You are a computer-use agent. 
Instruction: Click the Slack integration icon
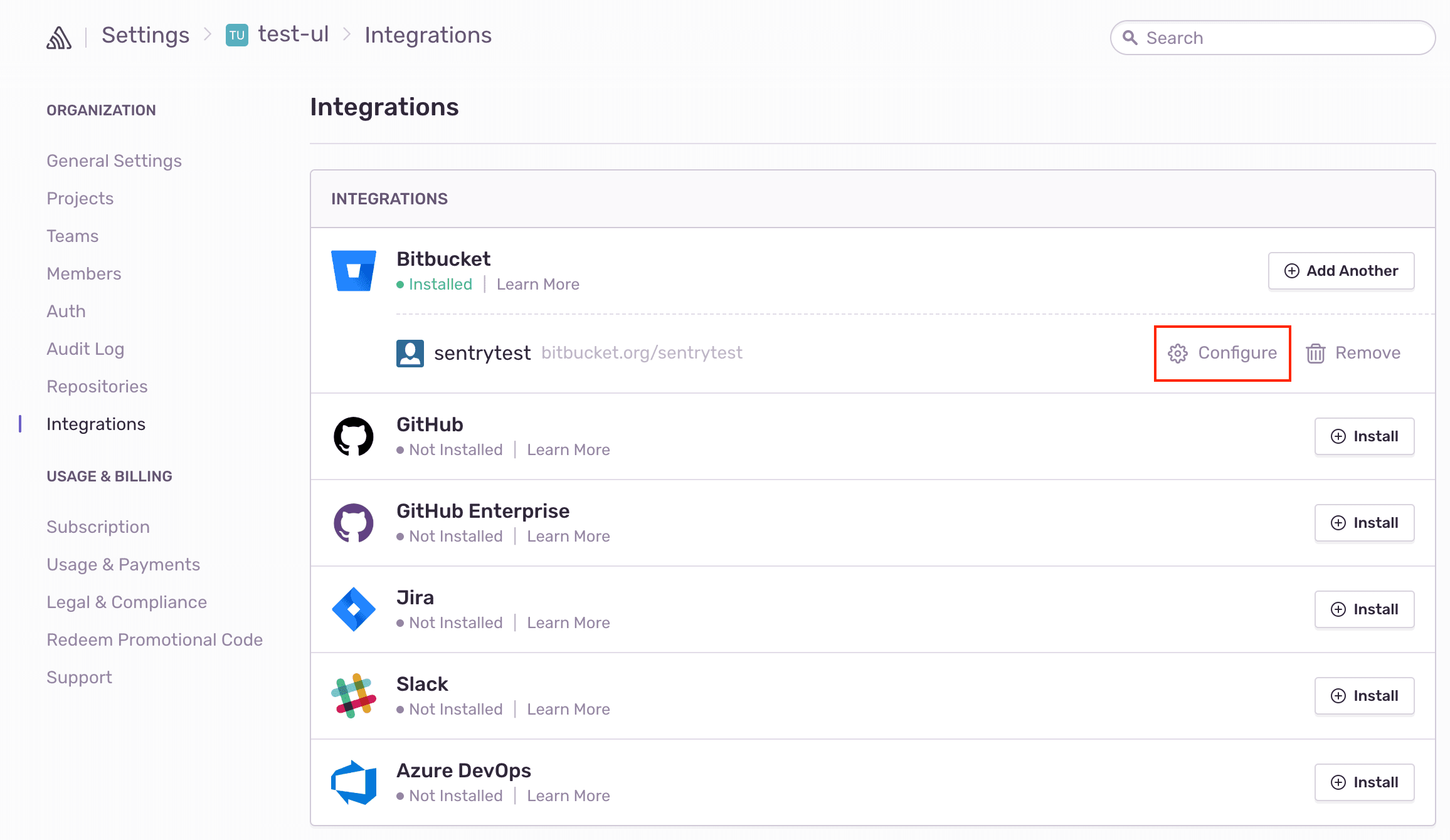point(354,695)
